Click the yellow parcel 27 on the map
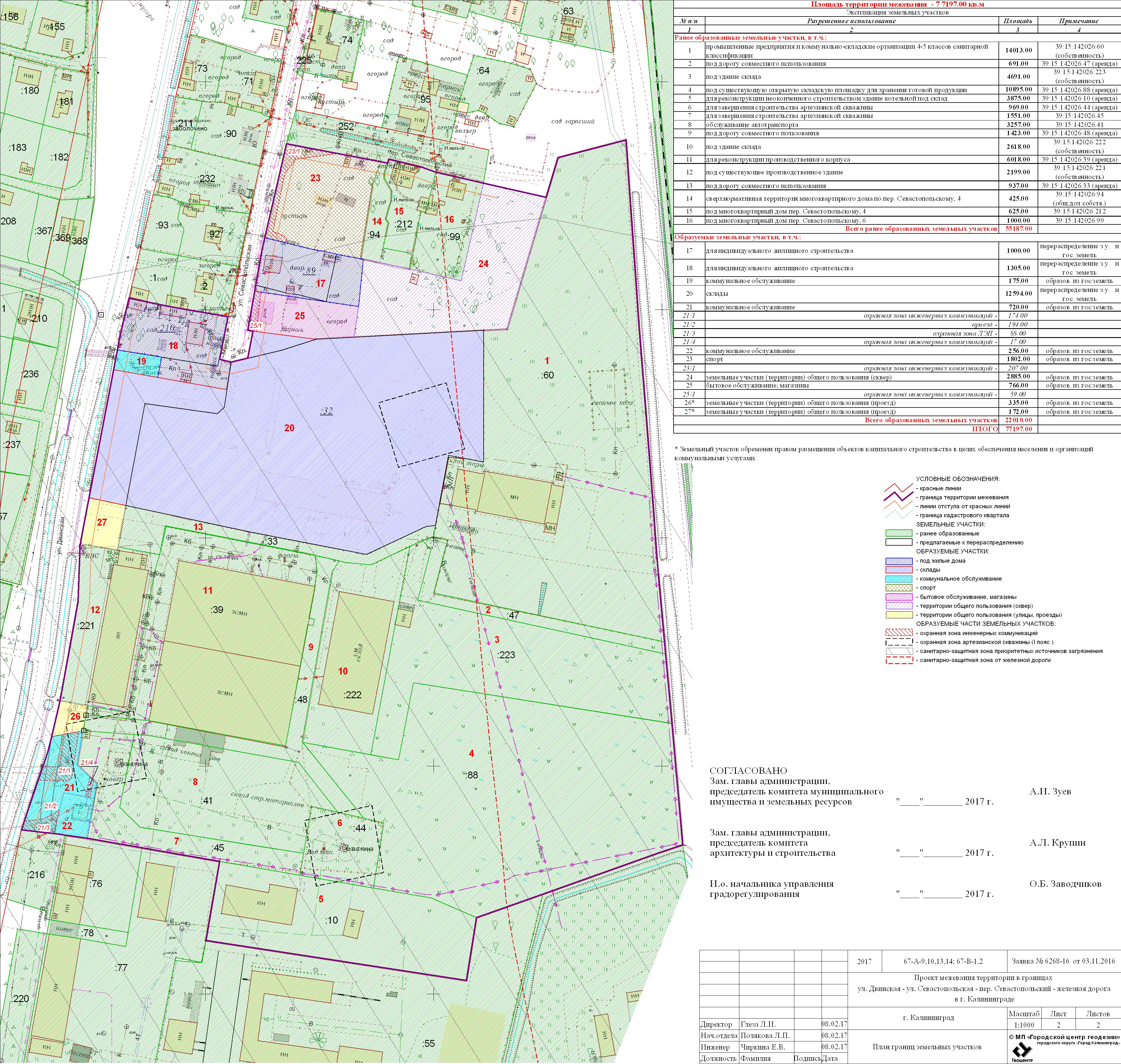 click(102, 522)
